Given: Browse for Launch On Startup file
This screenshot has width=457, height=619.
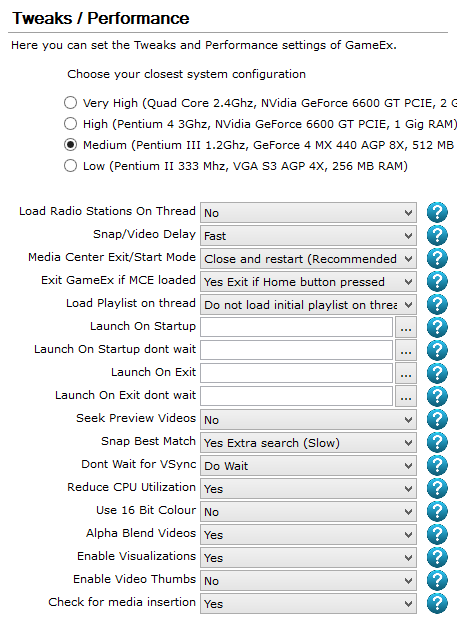Looking at the screenshot, I should coord(406,327).
